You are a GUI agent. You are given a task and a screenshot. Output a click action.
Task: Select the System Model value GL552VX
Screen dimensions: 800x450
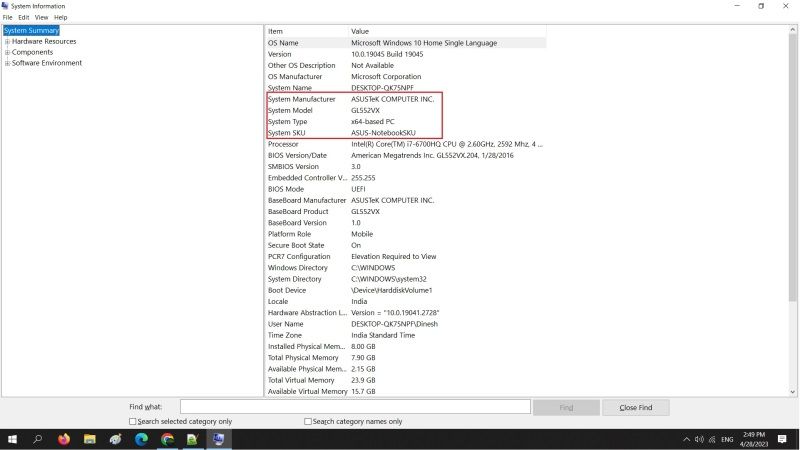[365, 110]
